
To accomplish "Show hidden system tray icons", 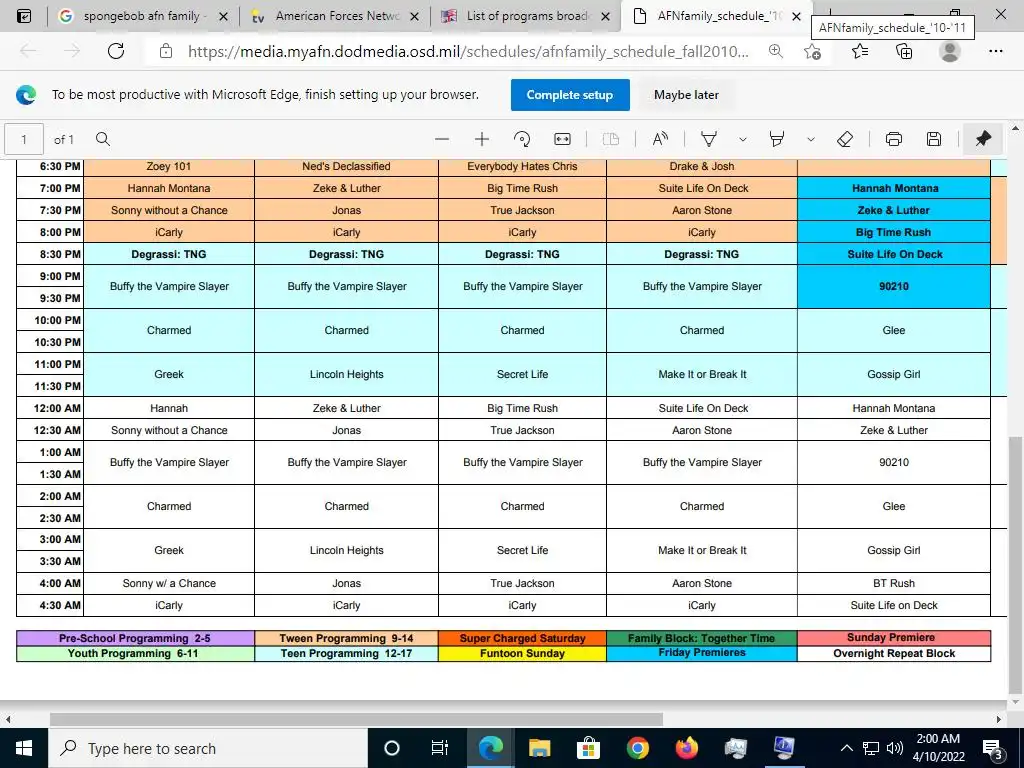I will (x=846, y=748).
